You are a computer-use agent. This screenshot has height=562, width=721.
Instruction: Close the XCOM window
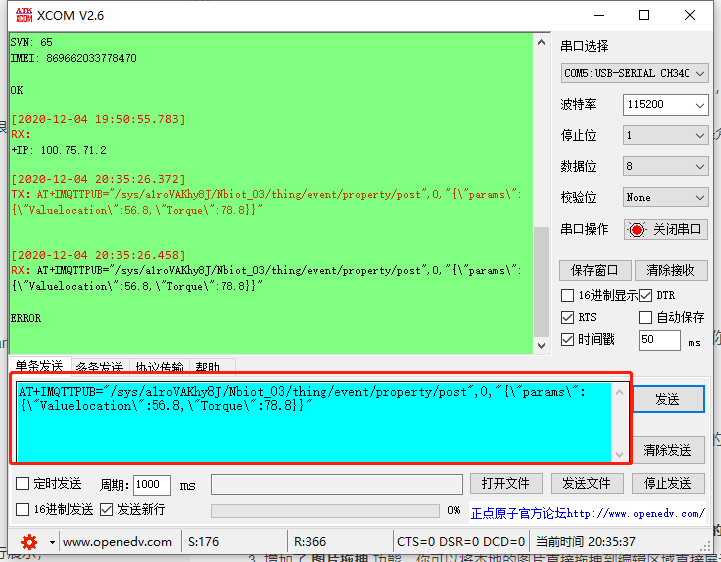(x=690, y=15)
